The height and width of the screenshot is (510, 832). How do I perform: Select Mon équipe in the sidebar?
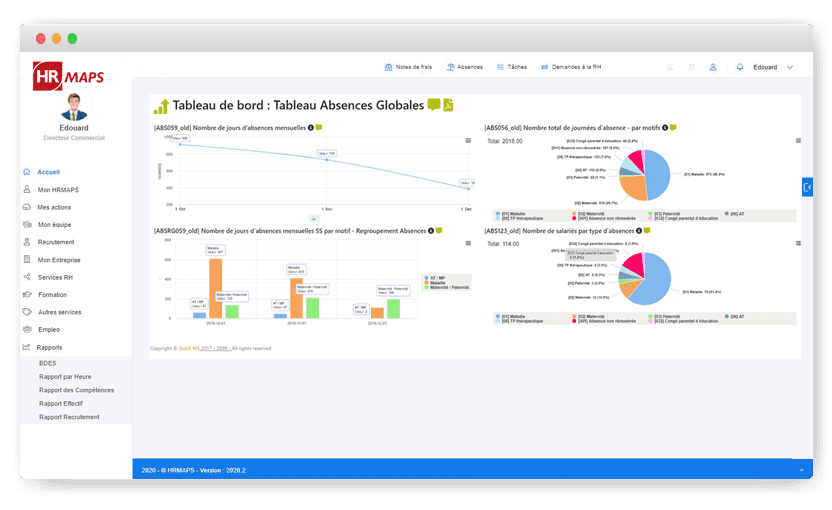point(54,224)
